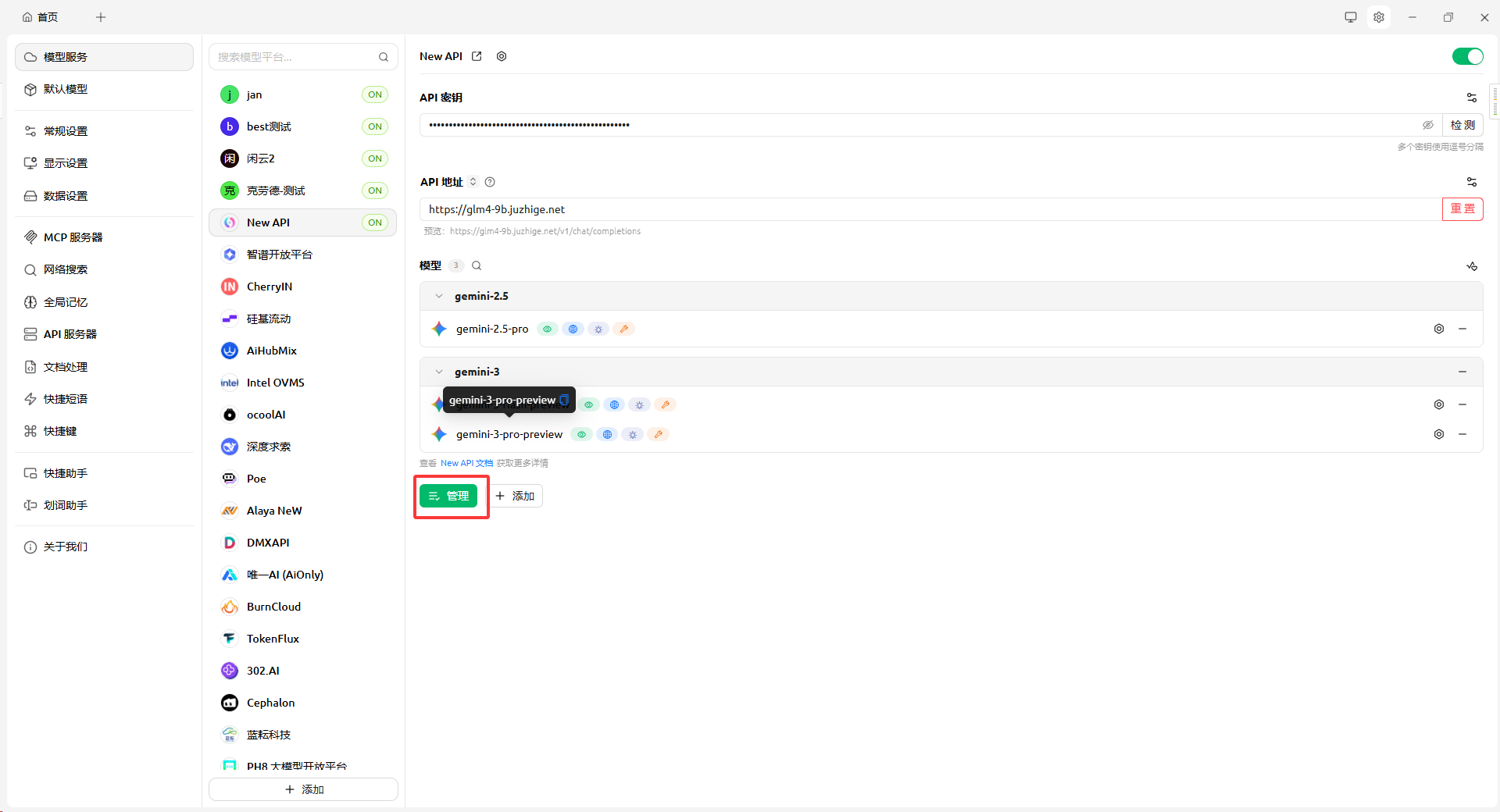
Task: Toggle the New API provider enable switch
Action: pos(1466,56)
